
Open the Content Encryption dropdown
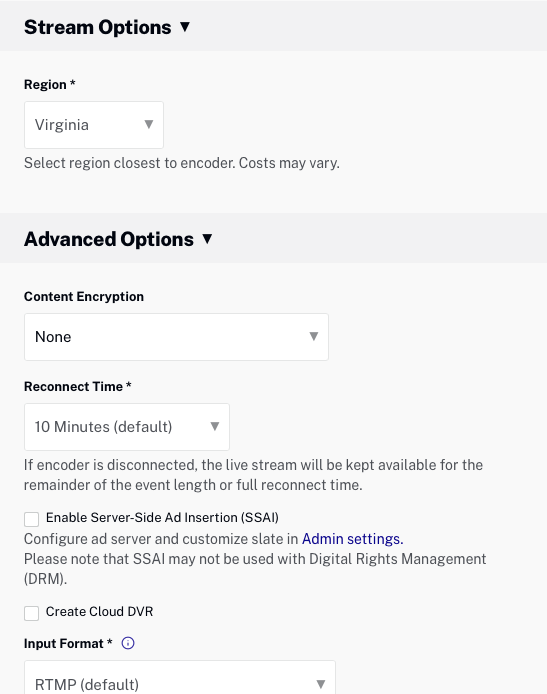point(176,337)
